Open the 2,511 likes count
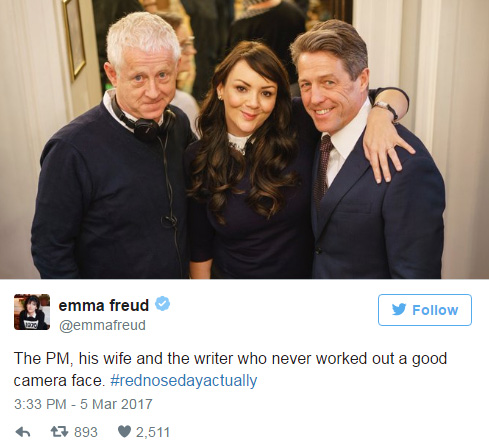The width and height of the screenshot is (489, 441). tap(153, 432)
